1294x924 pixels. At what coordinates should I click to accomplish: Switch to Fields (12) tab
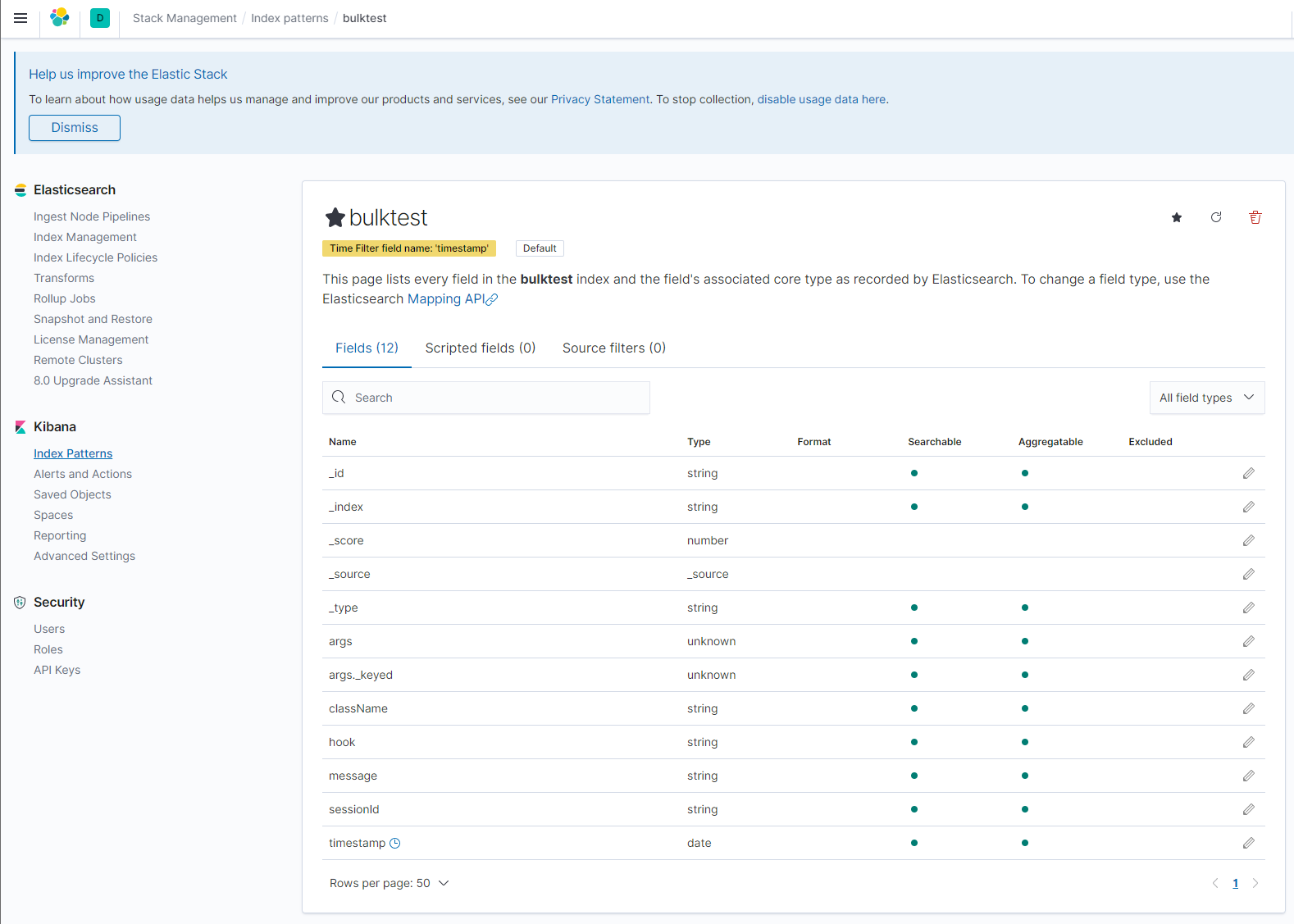tap(367, 348)
